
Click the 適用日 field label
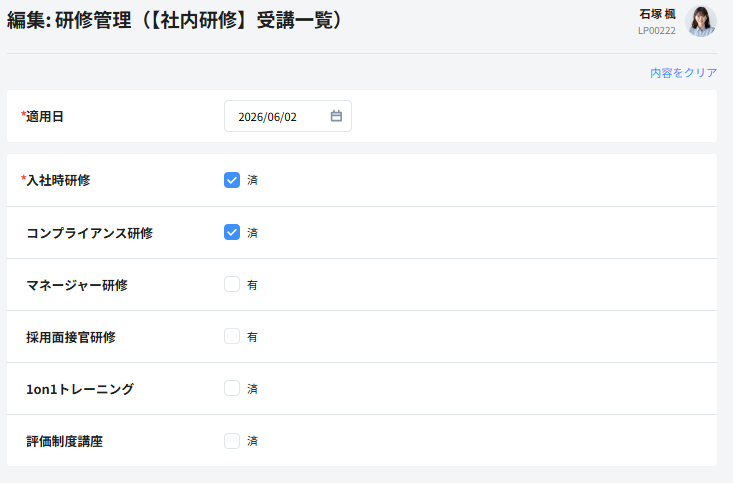[42, 116]
